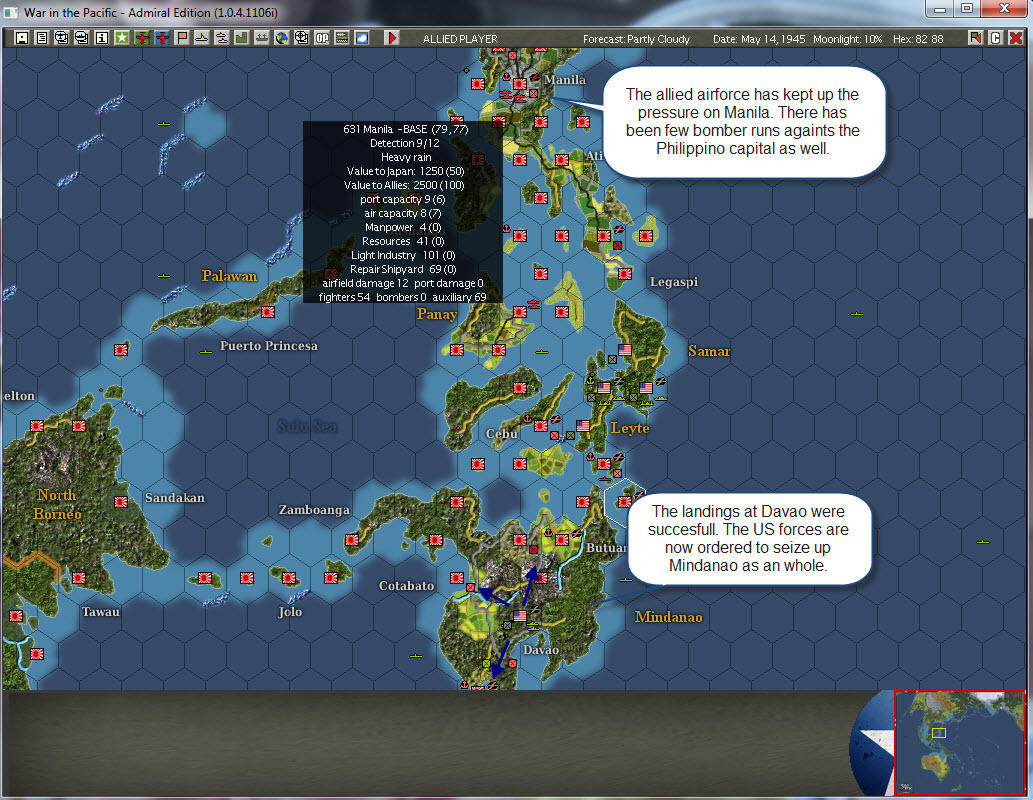Click the world minimap thumbnail

point(959,742)
